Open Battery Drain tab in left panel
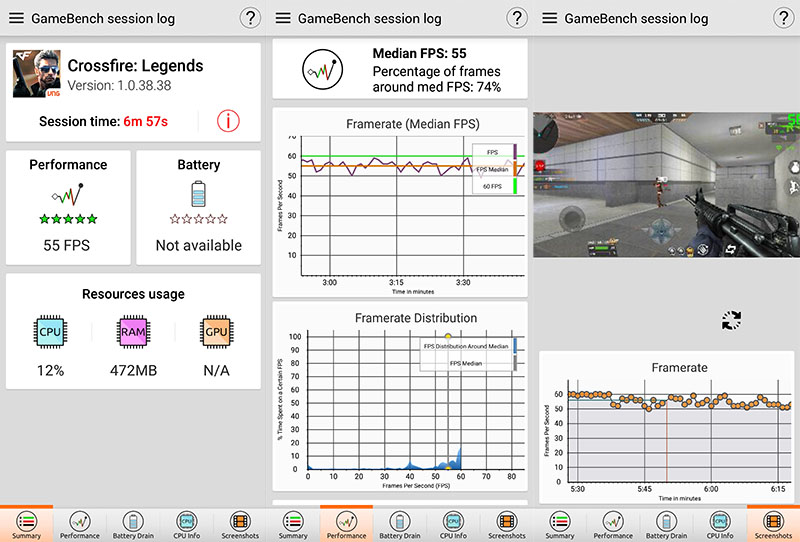The image size is (800, 542). pyautogui.click(x=133, y=525)
